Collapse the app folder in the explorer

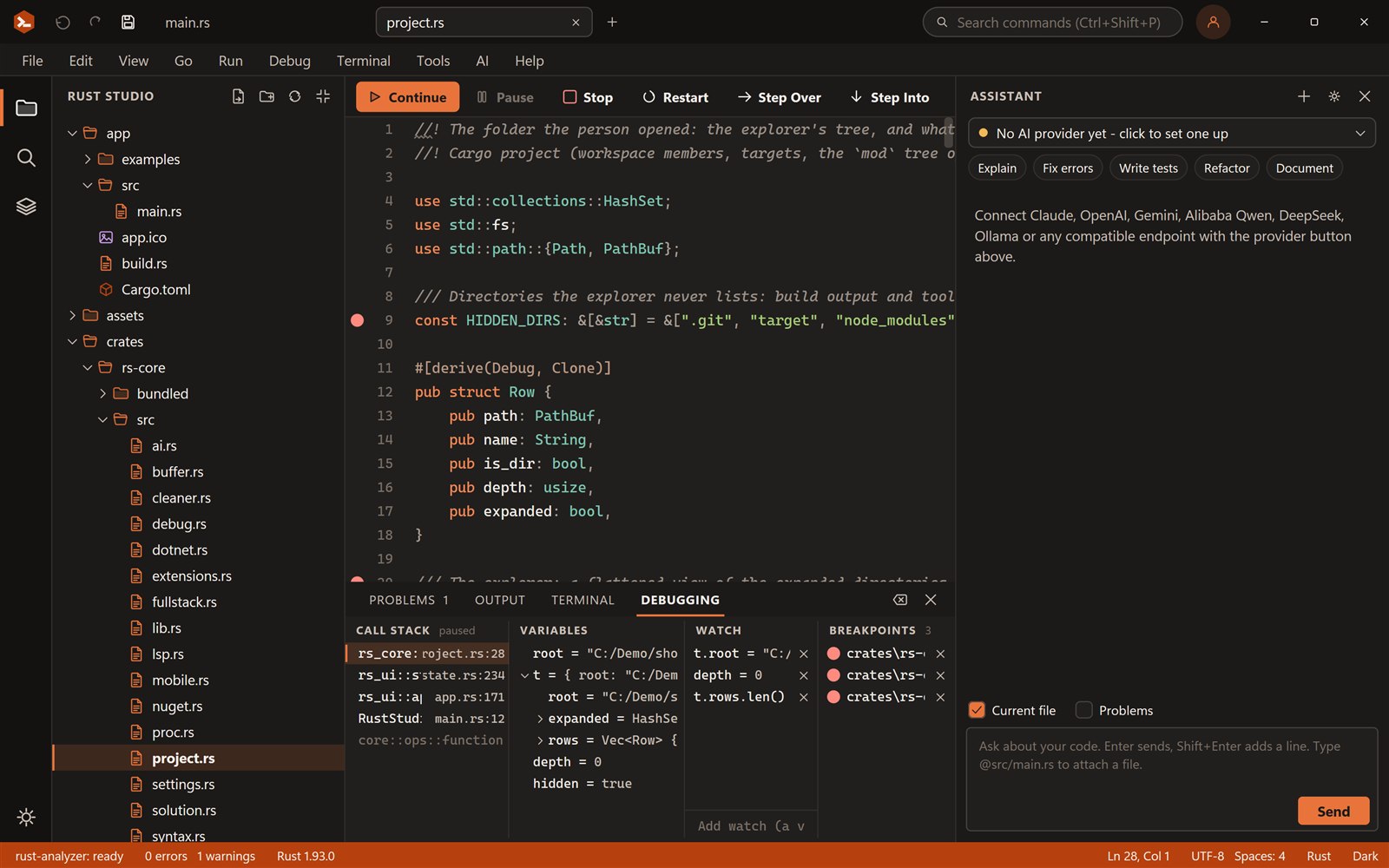pyautogui.click(x=72, y=134)
